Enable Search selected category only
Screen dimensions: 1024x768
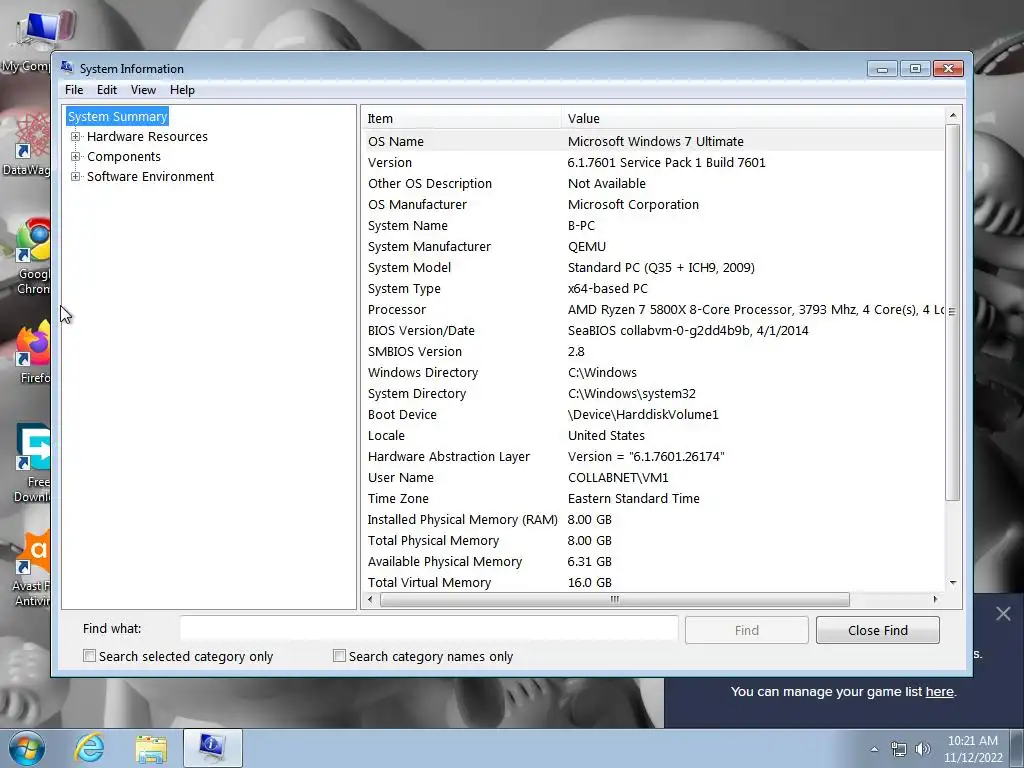[x=89, y=656]
